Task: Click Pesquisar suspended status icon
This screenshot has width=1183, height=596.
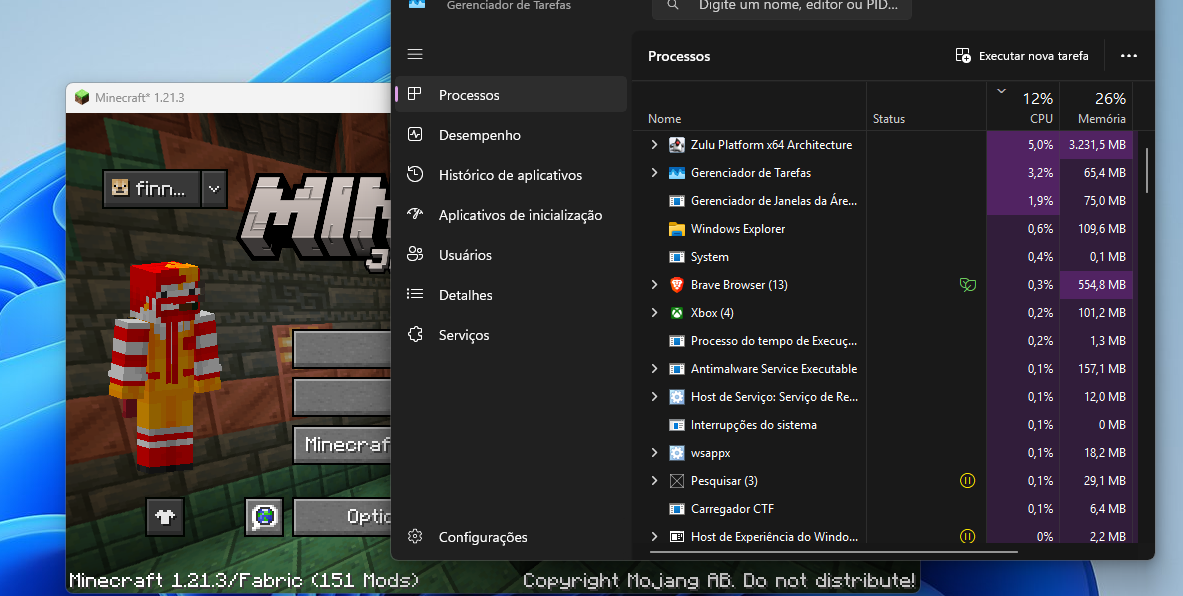Action: click(967, 481)
